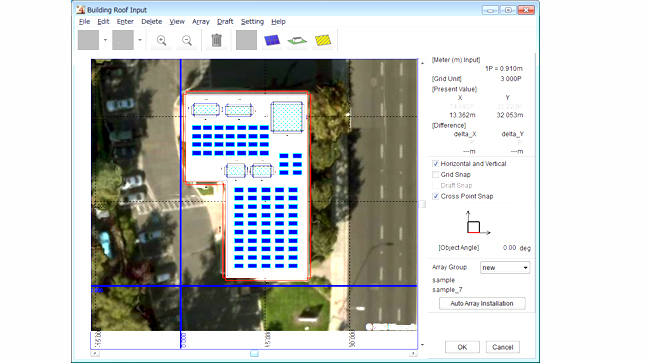Open the View menu
This screenshot has width=646, height=363.
(x=177, y=21)
